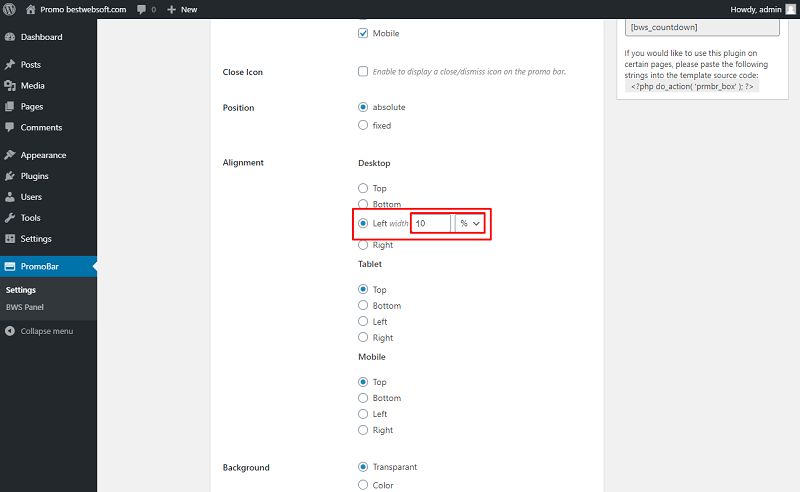Click the Collapse menu arrow icon
The image size is (800, 492).
click(x=10, y=331)
